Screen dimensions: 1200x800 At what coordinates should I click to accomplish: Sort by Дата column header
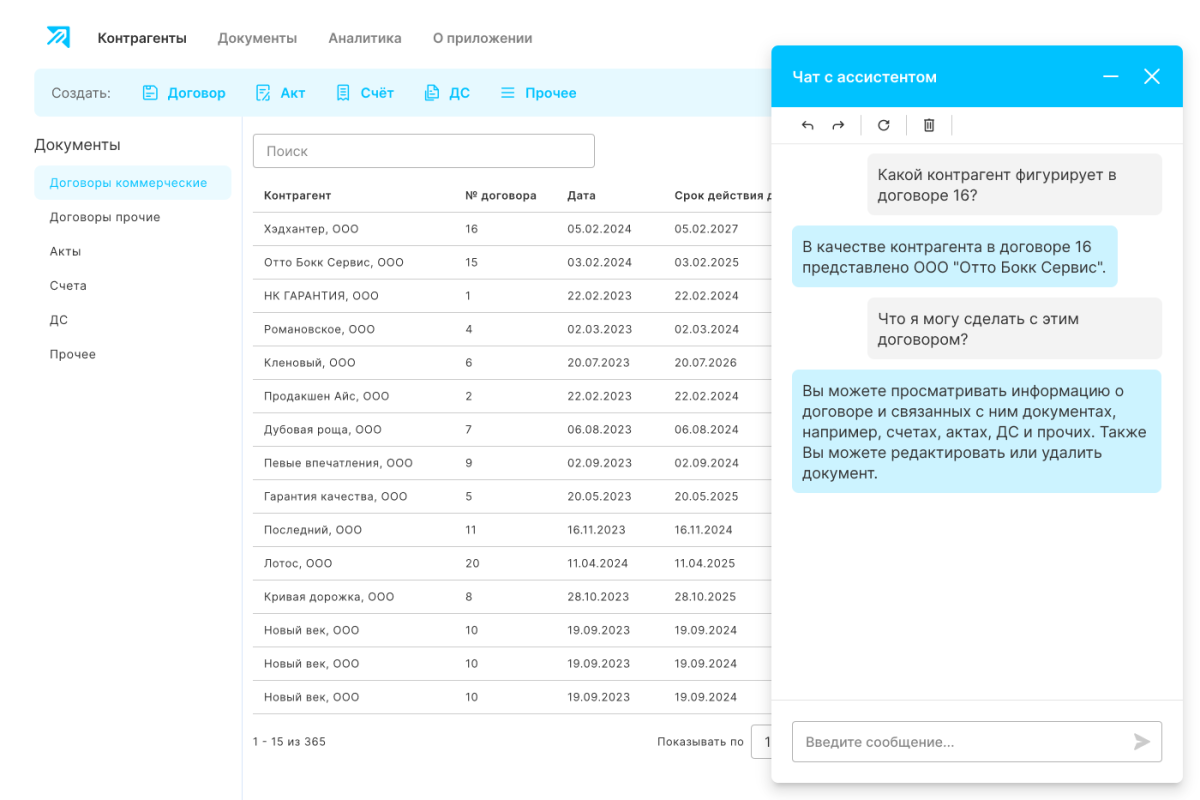581,195
